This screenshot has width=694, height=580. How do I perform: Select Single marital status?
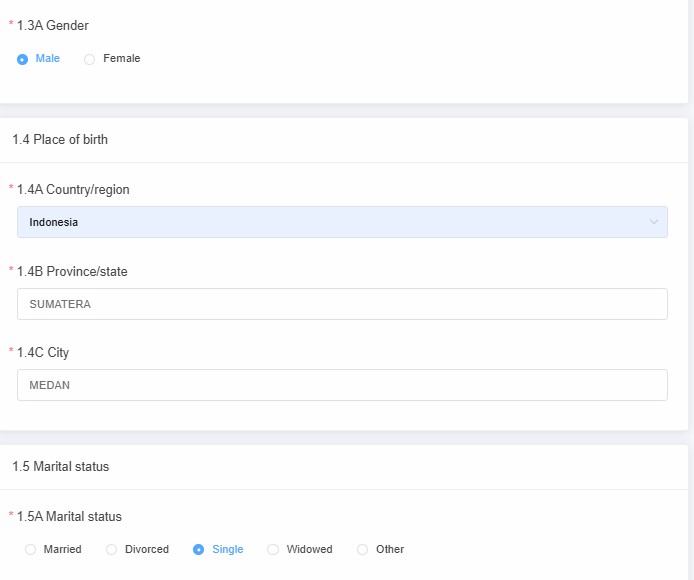(x=198, y=549)
